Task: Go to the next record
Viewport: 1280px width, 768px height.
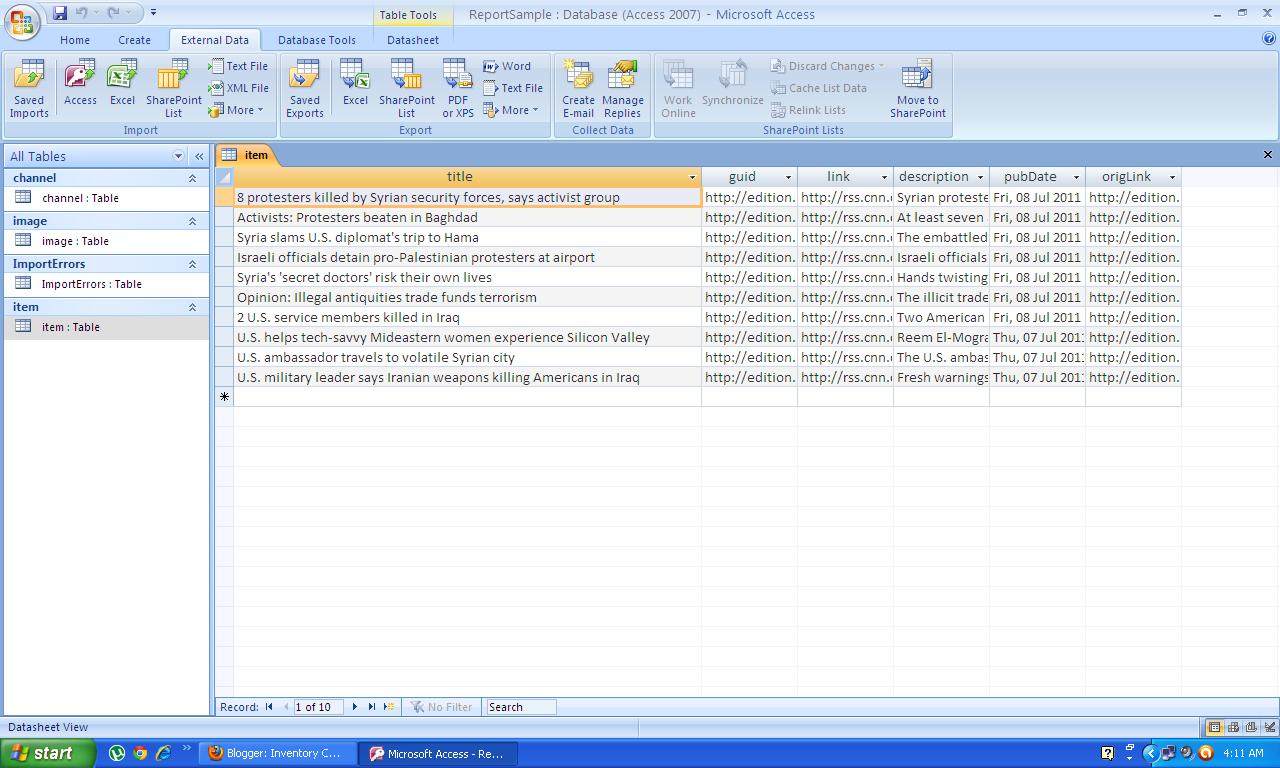Action: pyautogui.click(x=355, y=707)
